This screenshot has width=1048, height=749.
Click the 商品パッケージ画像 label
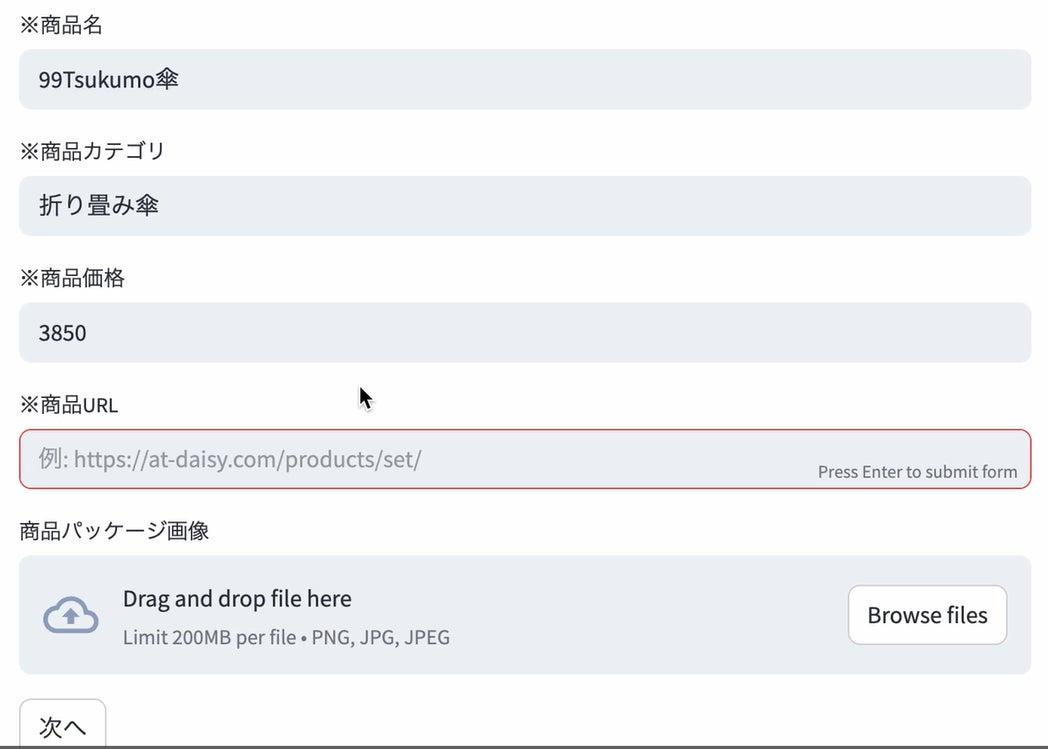(x=114, y=531)
